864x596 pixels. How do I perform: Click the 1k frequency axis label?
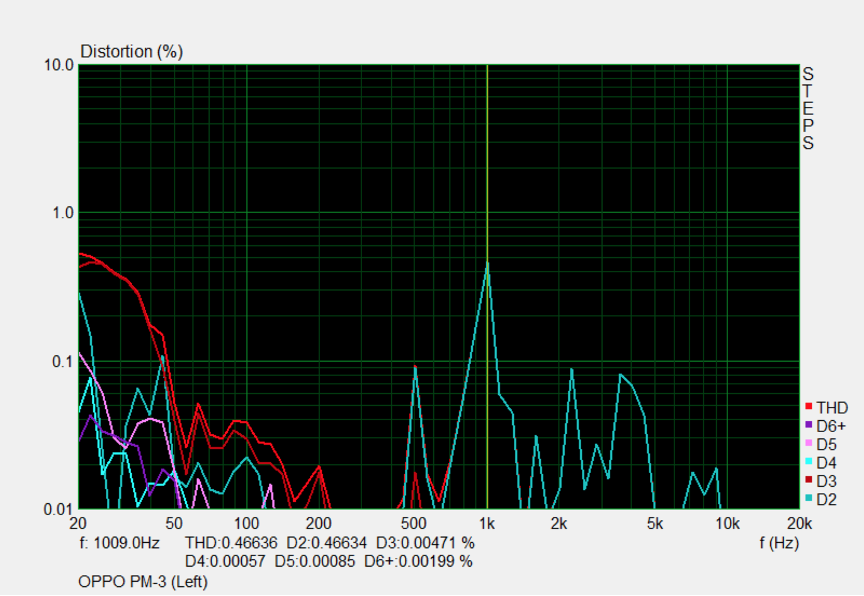coord(487,523)
